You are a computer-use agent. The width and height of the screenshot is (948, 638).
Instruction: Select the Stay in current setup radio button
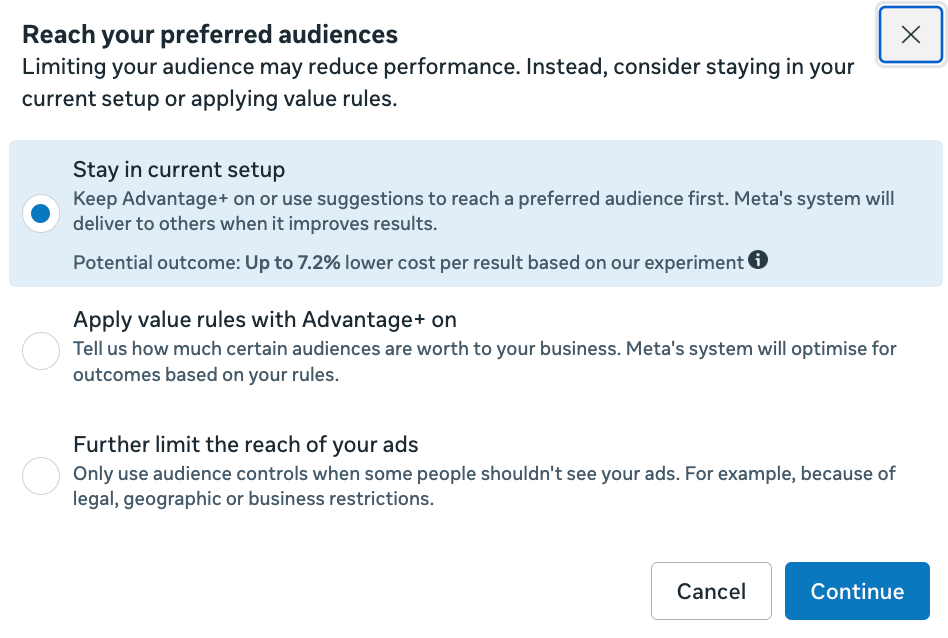(x=41, y=214)
